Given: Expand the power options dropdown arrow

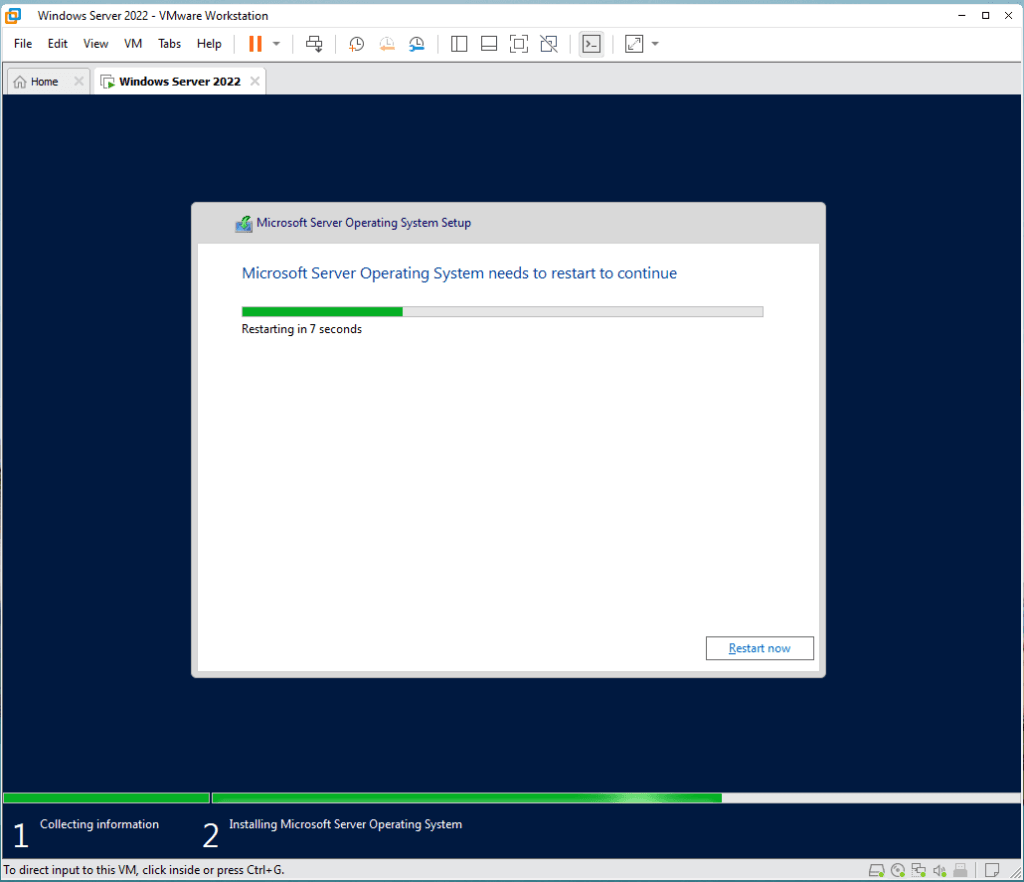Looking at the screenshot, I should coord(277,44).
